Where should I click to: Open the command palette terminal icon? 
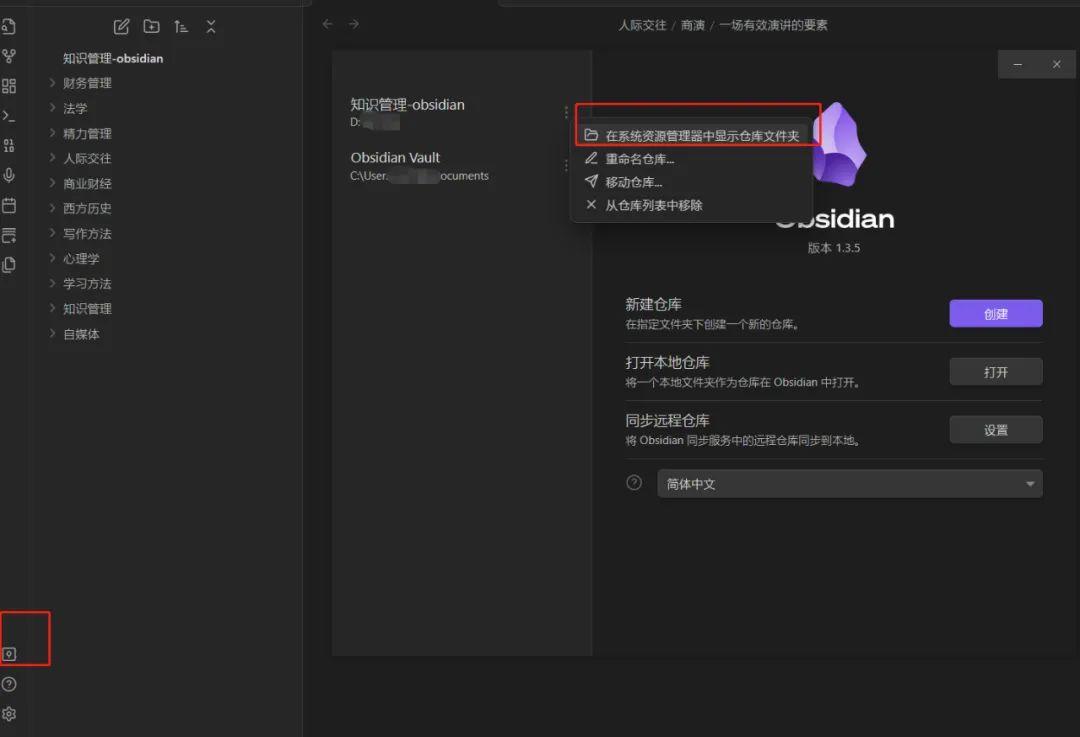[x=10, y=115]
